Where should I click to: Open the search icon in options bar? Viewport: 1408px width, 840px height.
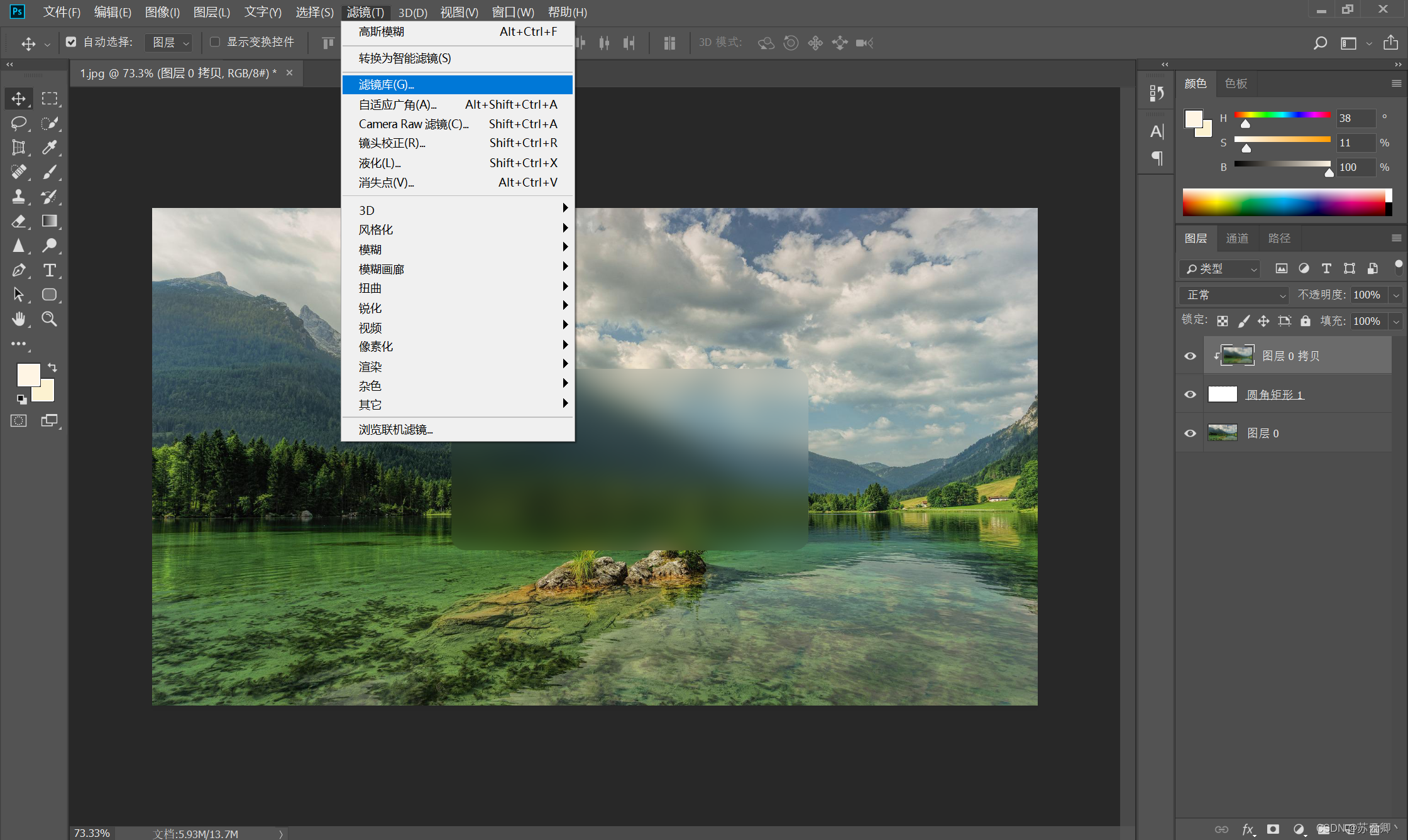point(1320,43)
